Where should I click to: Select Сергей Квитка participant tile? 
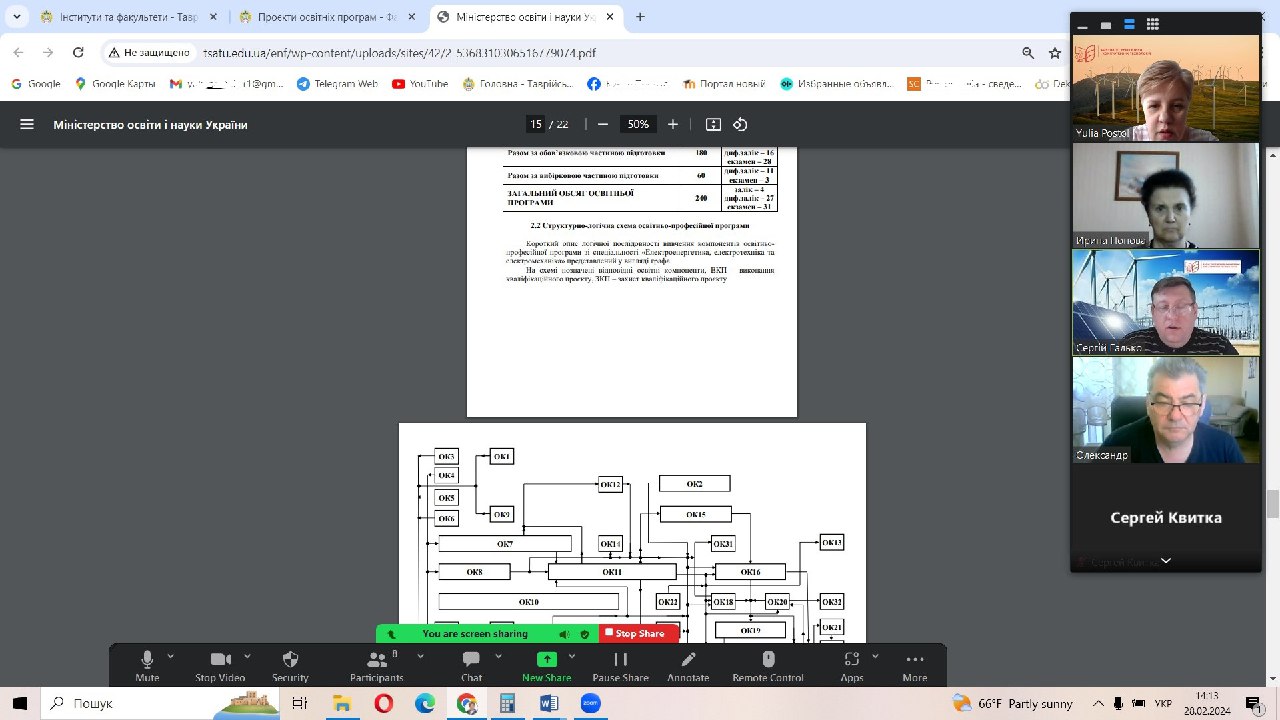coord(1165,518)
